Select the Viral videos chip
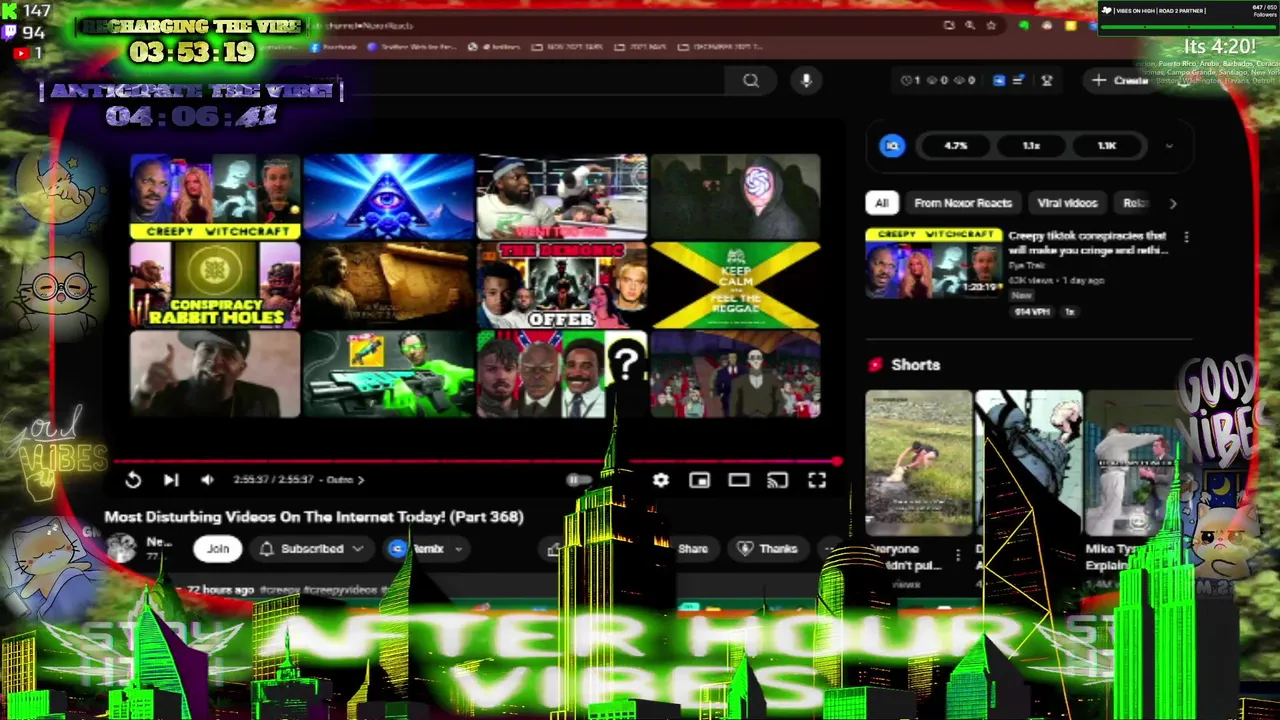Image resolution: width=1280 pixels, height=720 pixels. pyautogui.click(x=1067, y=203)
